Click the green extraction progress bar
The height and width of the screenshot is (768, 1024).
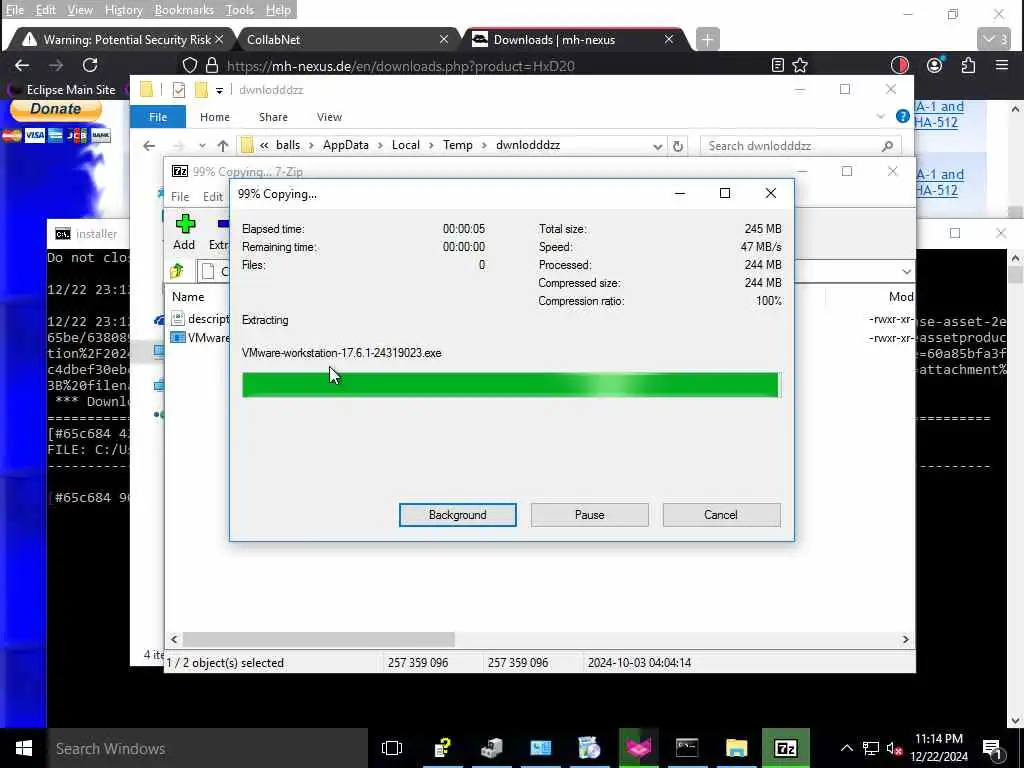coord(511,385)
